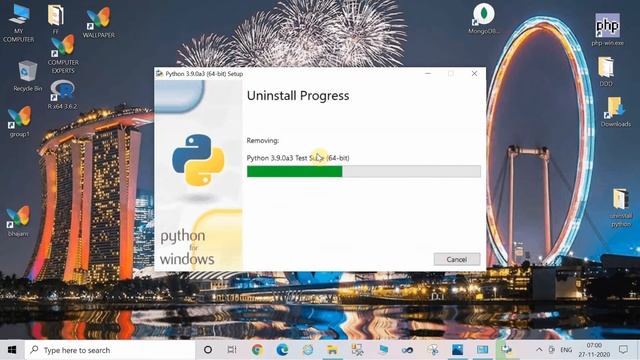Open the clock showing 07:00 27-11-2020
Viewport: 640px width, 360px height.
pos(594,350)
